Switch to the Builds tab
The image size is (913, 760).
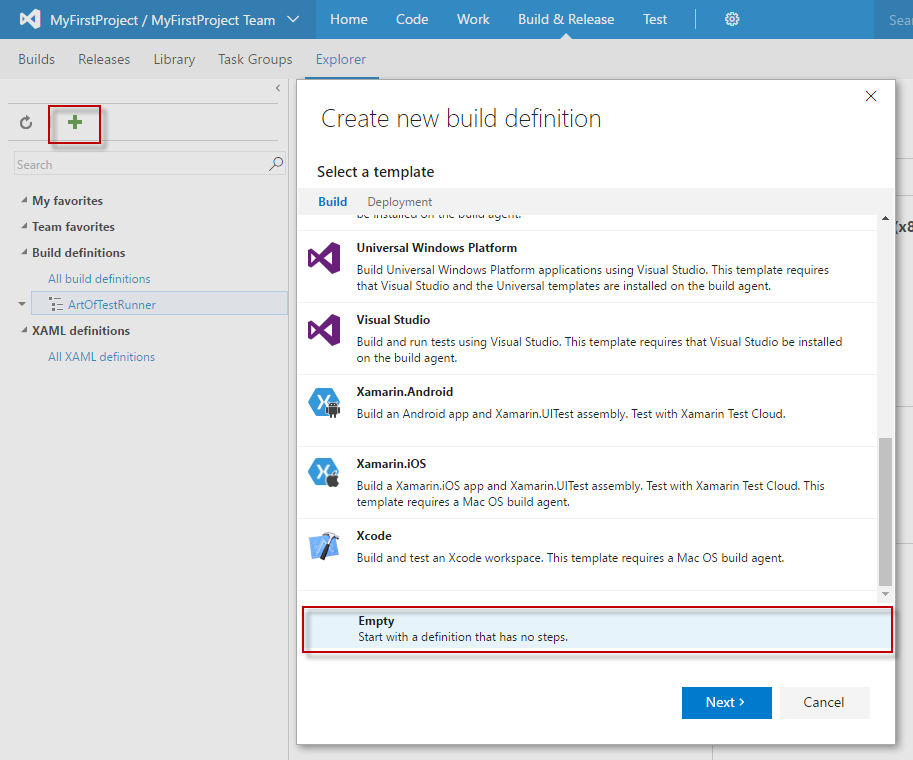pyautogui.click(x=36, y=59)
